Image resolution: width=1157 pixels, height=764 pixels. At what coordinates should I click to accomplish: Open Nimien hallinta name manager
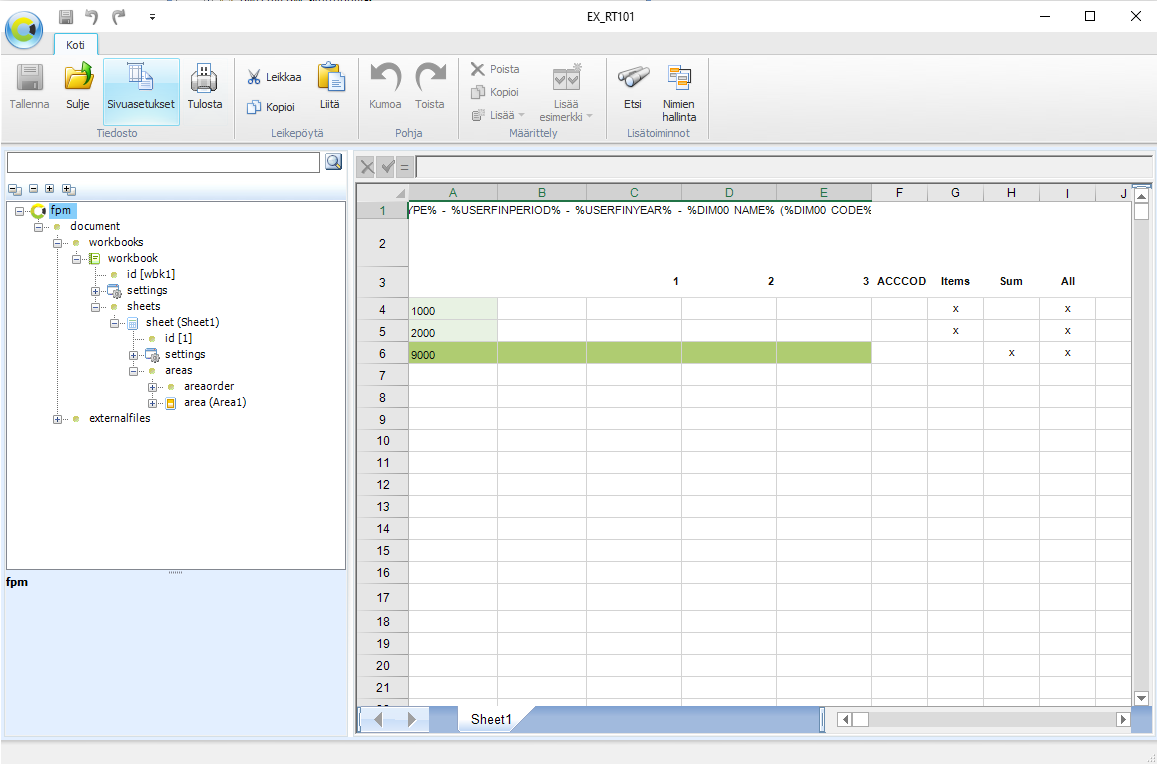pos(679,78)
